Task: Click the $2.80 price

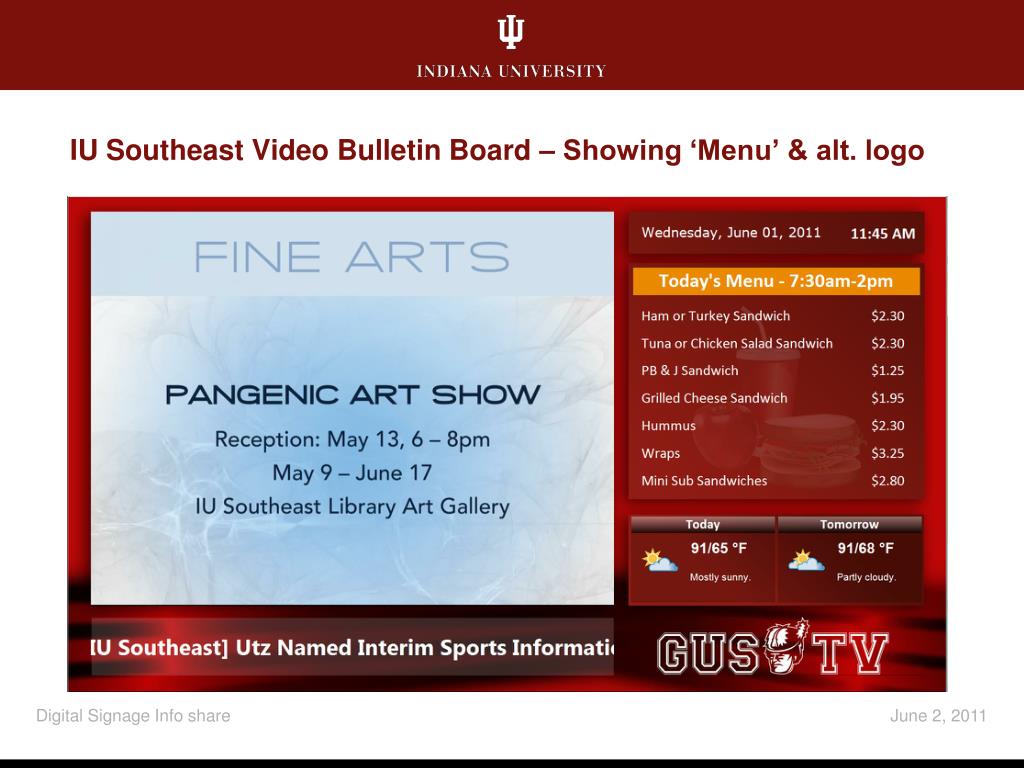Action: 888,481
